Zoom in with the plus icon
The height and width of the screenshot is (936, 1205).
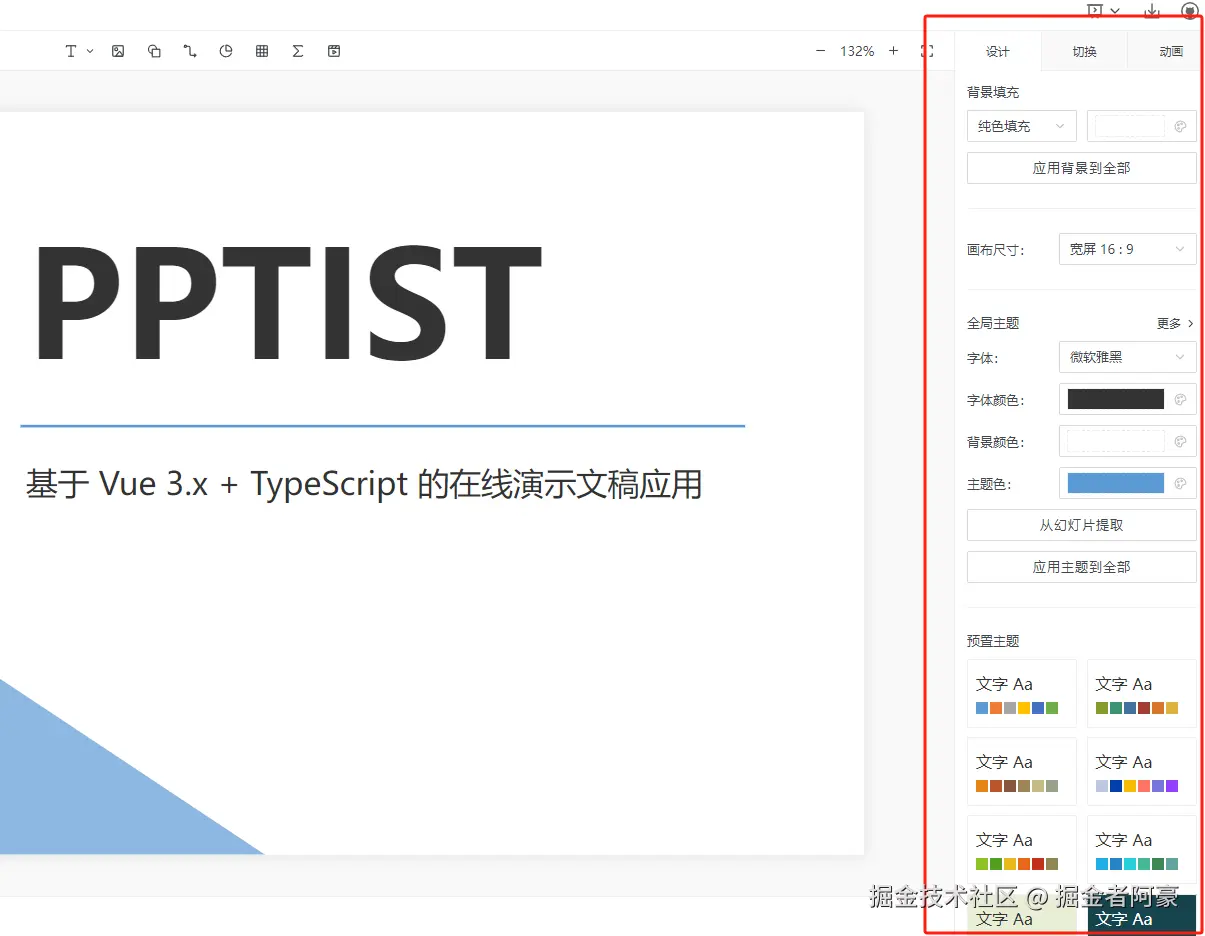click(893, 51)
